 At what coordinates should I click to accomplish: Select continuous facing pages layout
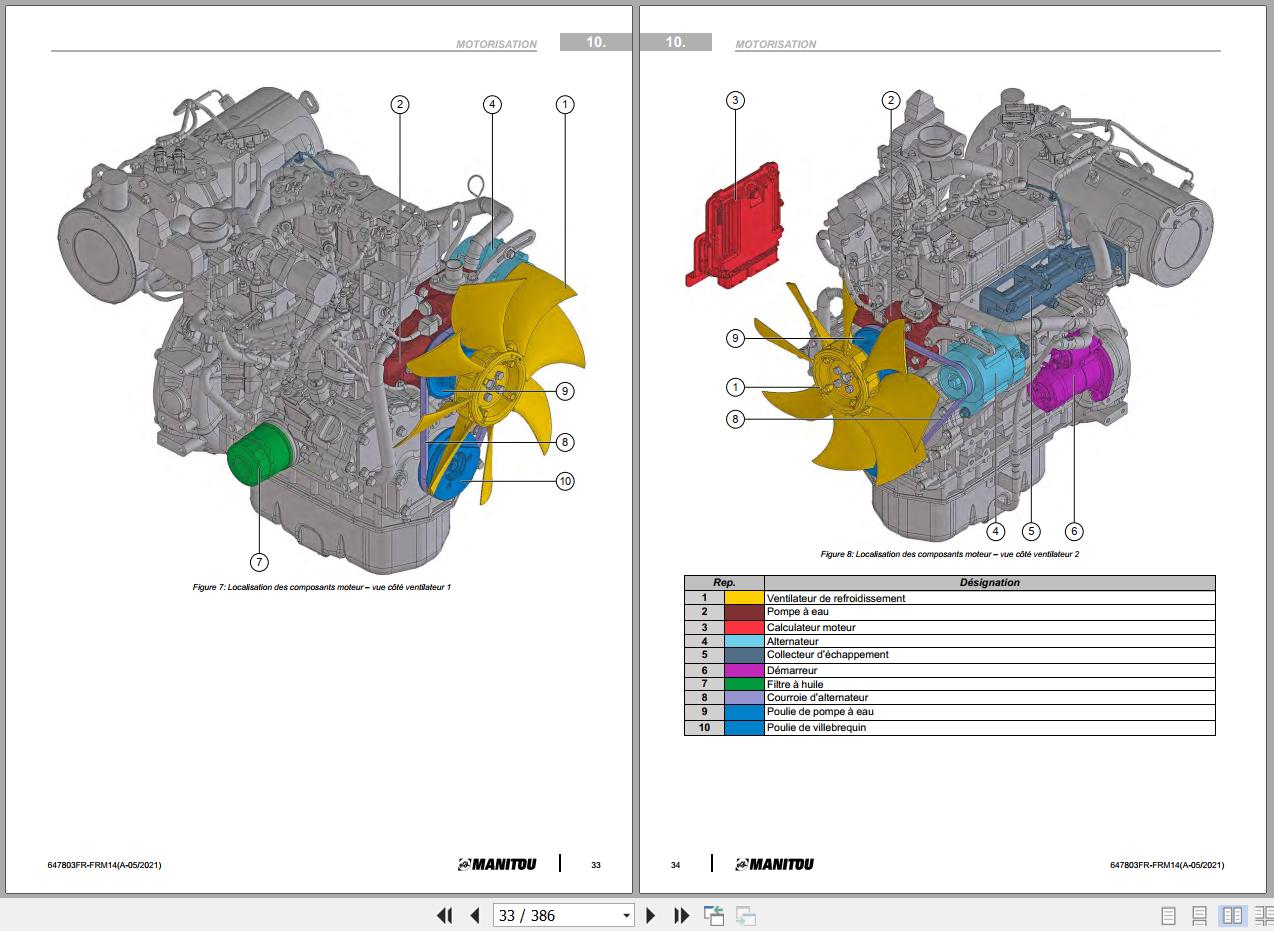[x=1262, y=915]
